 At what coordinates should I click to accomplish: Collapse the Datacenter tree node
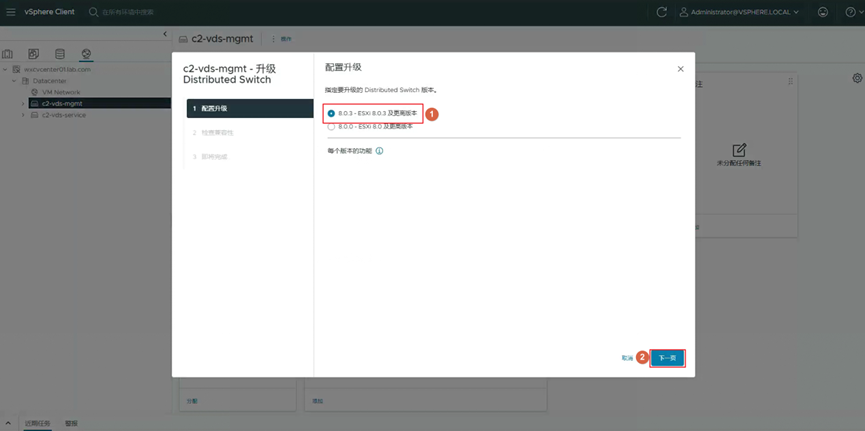pyautogui.click(x=14, y=81)
